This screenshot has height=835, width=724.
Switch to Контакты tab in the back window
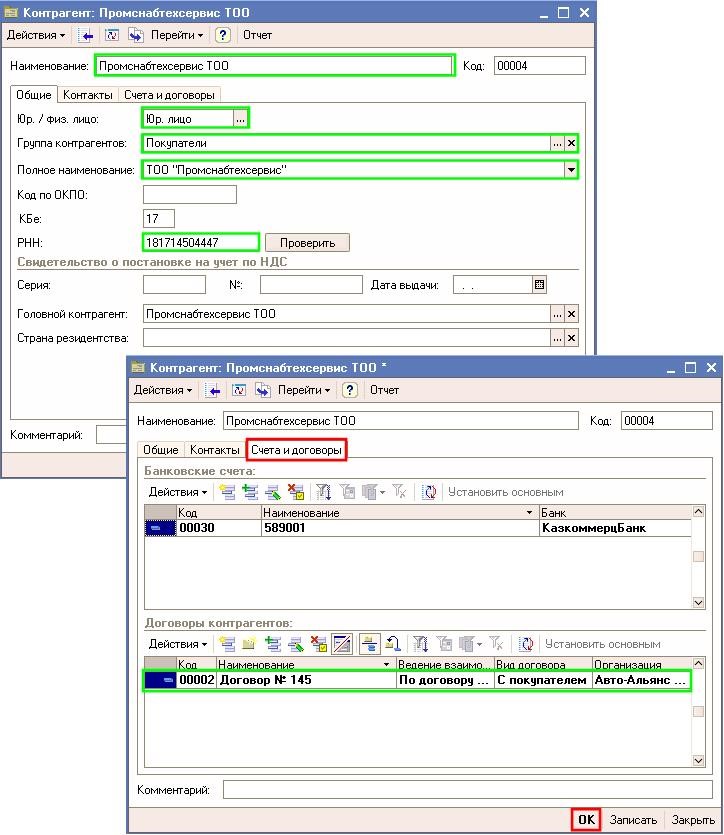point(87,95)
